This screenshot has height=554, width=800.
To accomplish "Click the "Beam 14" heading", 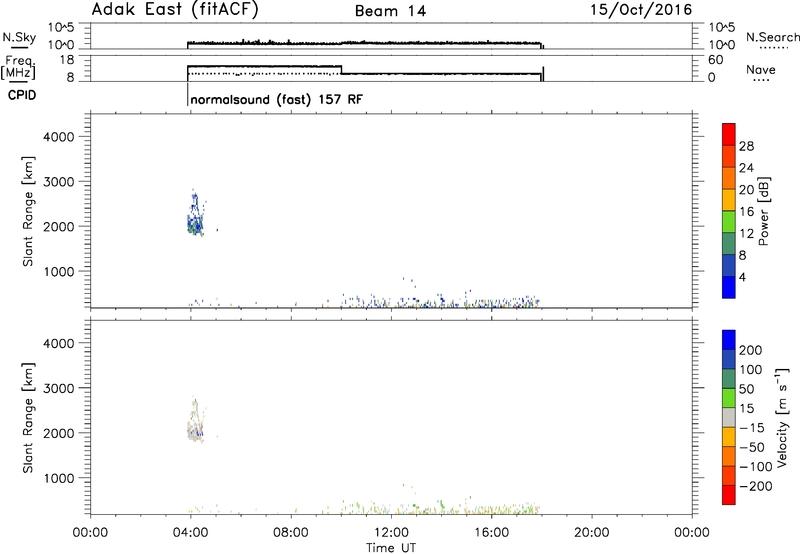I will (x=390, y=11).
